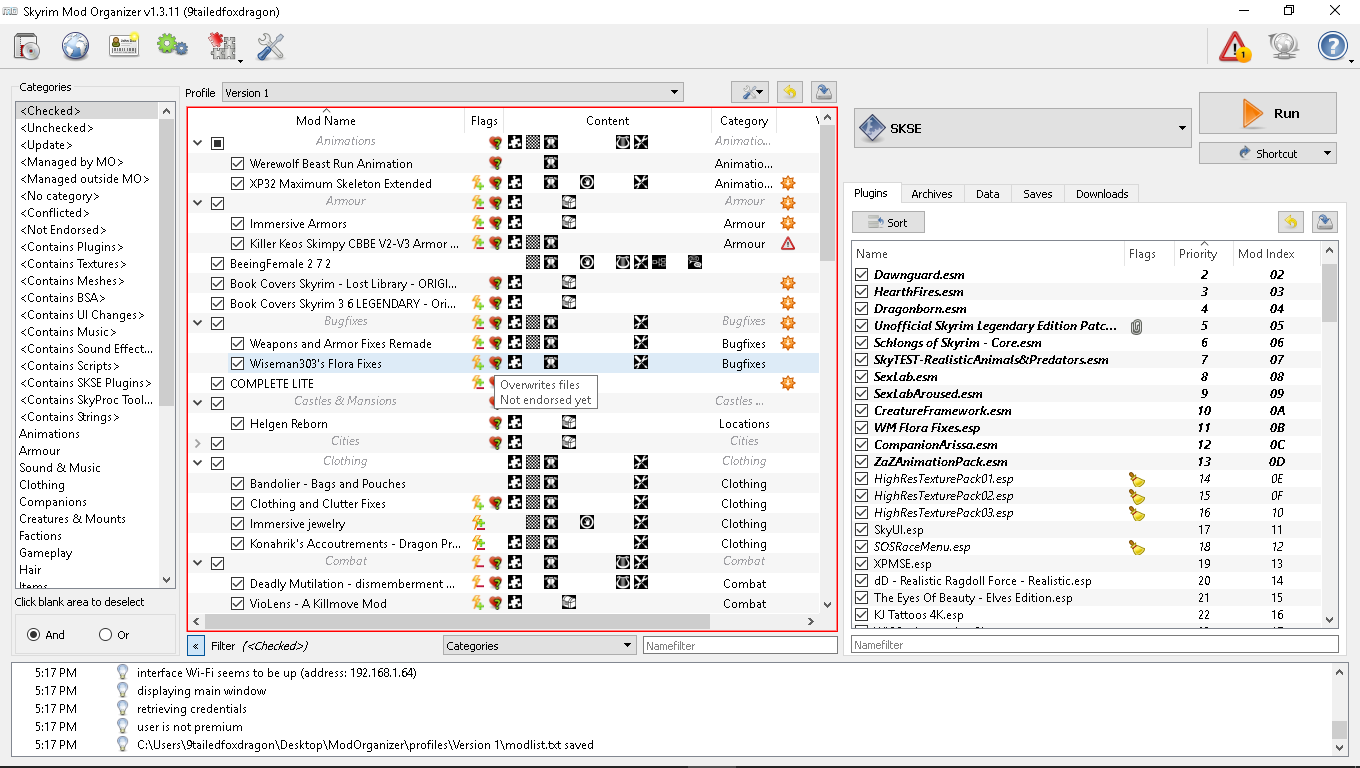Uncheck Werewolf Beast Run Animation mod

[237, 163]
